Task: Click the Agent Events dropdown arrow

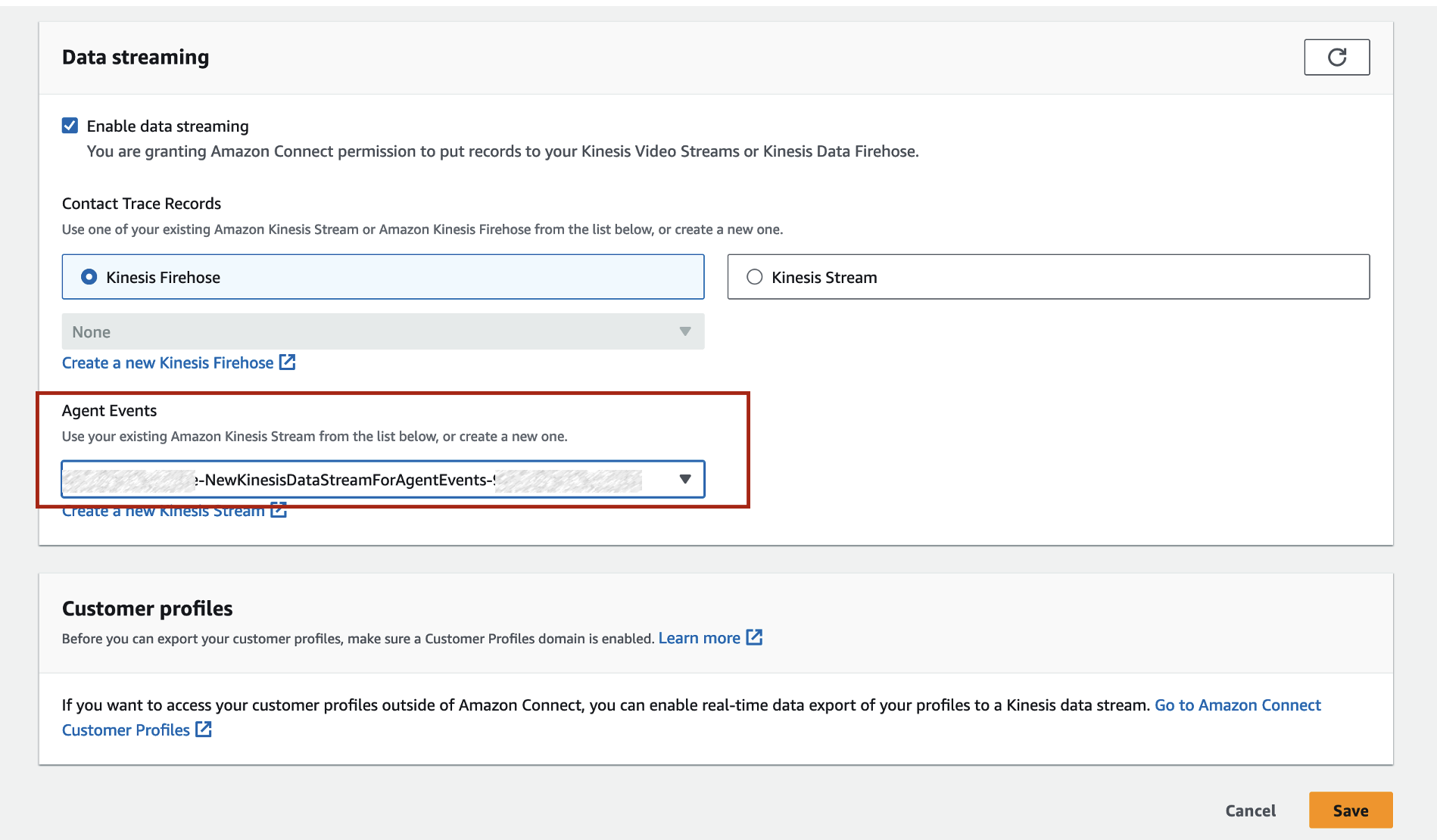Action: pyautogui.click(x=685, y=479)
